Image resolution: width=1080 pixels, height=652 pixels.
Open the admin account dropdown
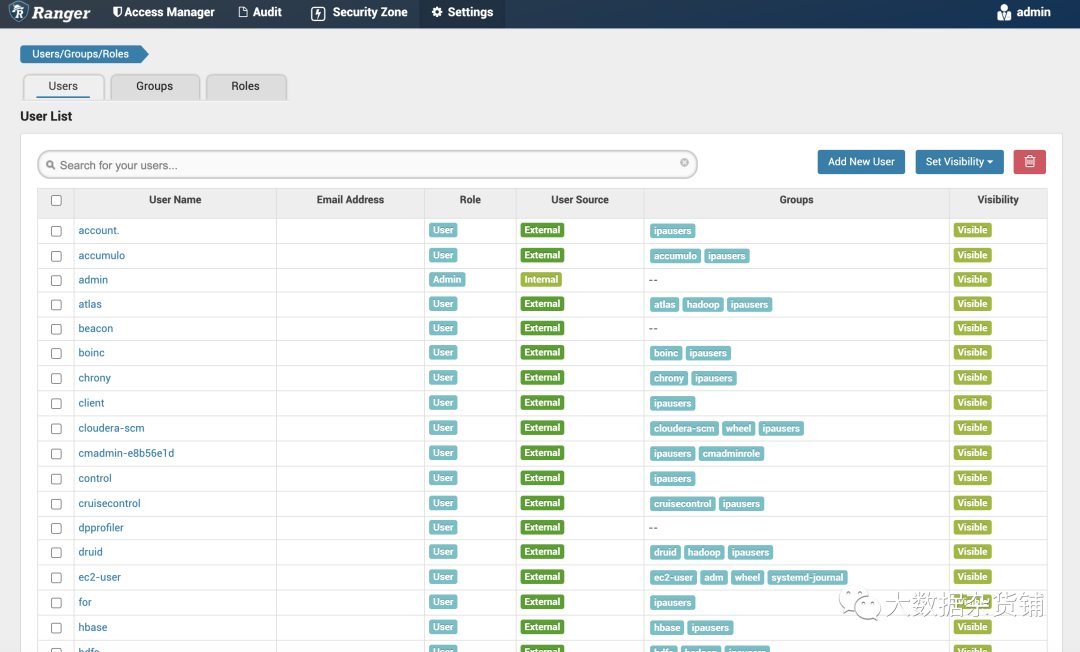(x=1024, y=12)
